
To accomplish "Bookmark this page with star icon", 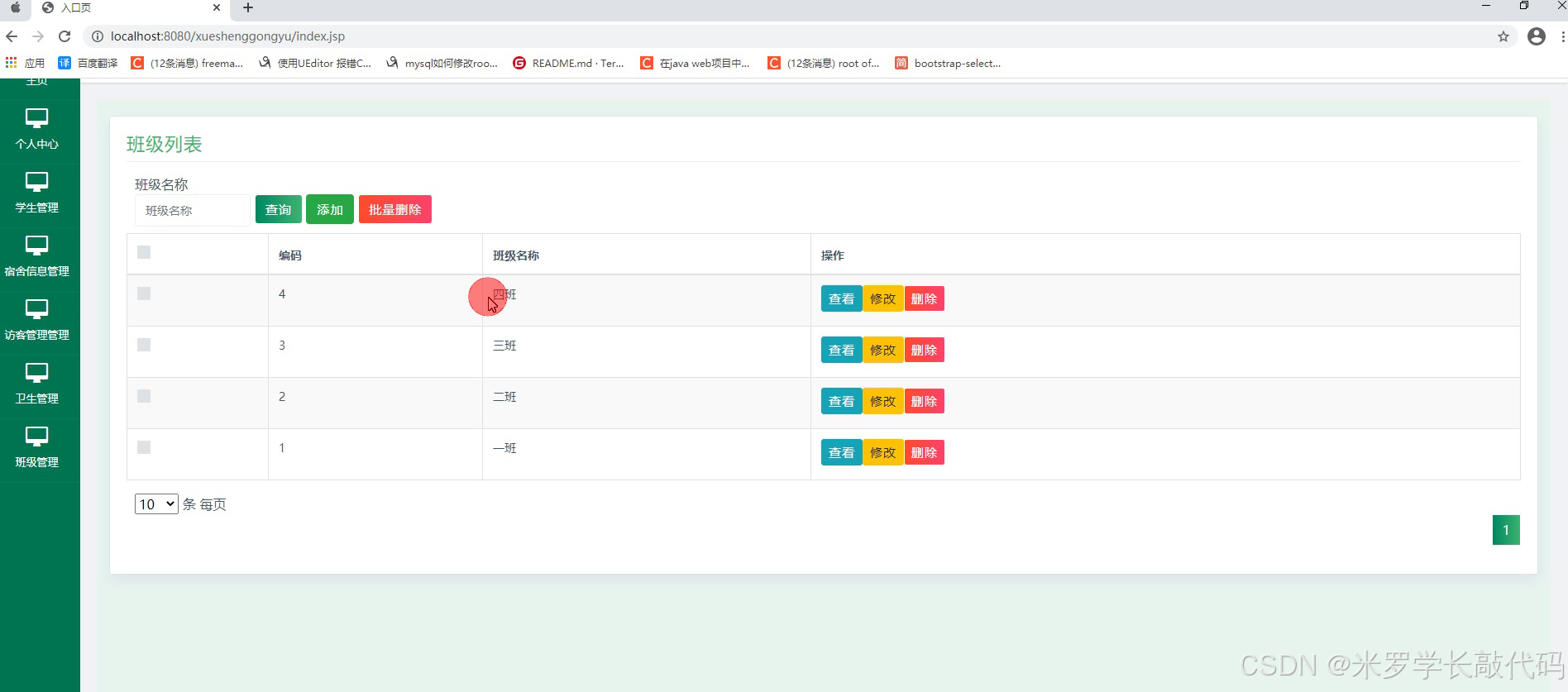I will coord(1503,36).
